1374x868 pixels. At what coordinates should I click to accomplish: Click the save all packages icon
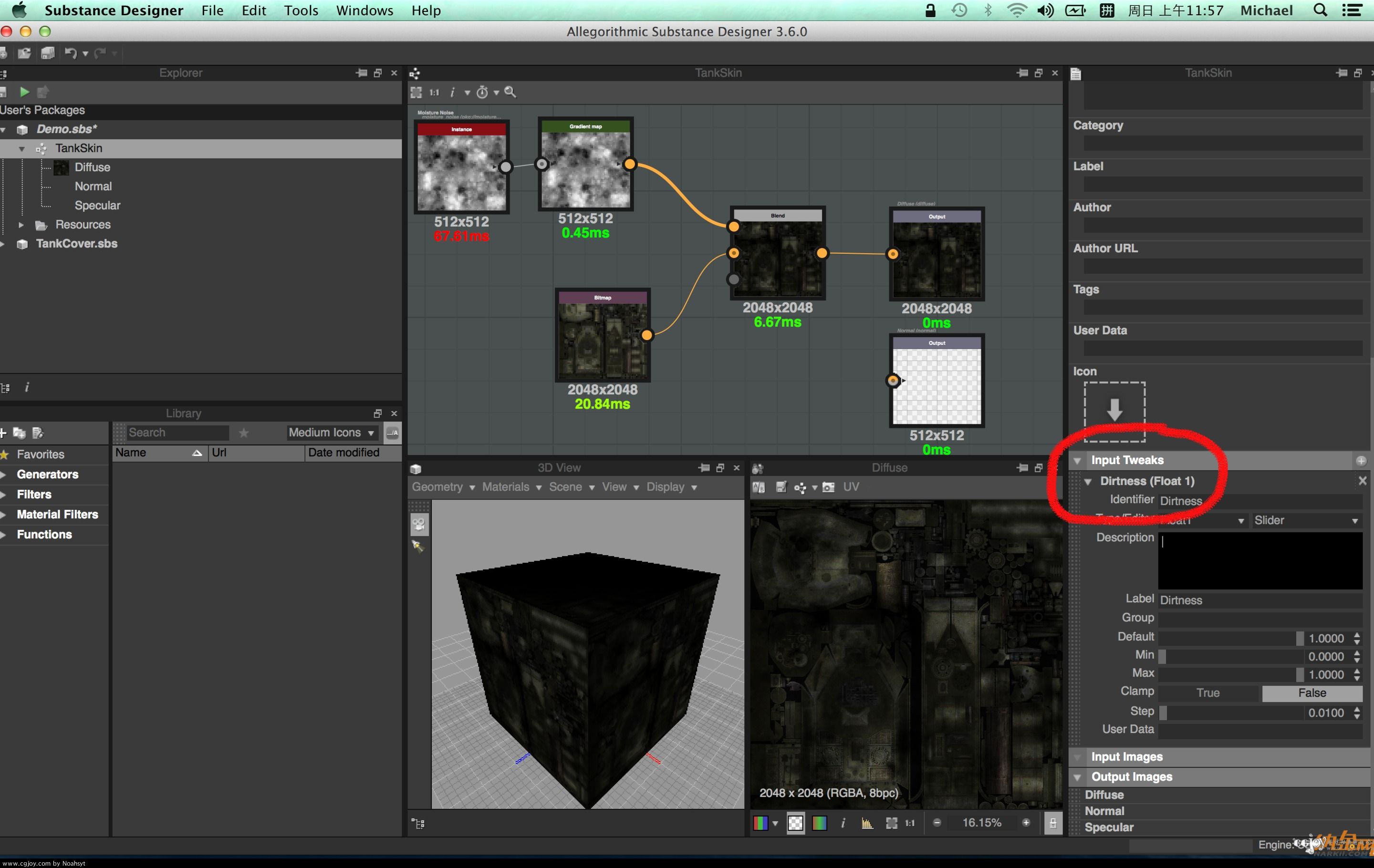48,53
